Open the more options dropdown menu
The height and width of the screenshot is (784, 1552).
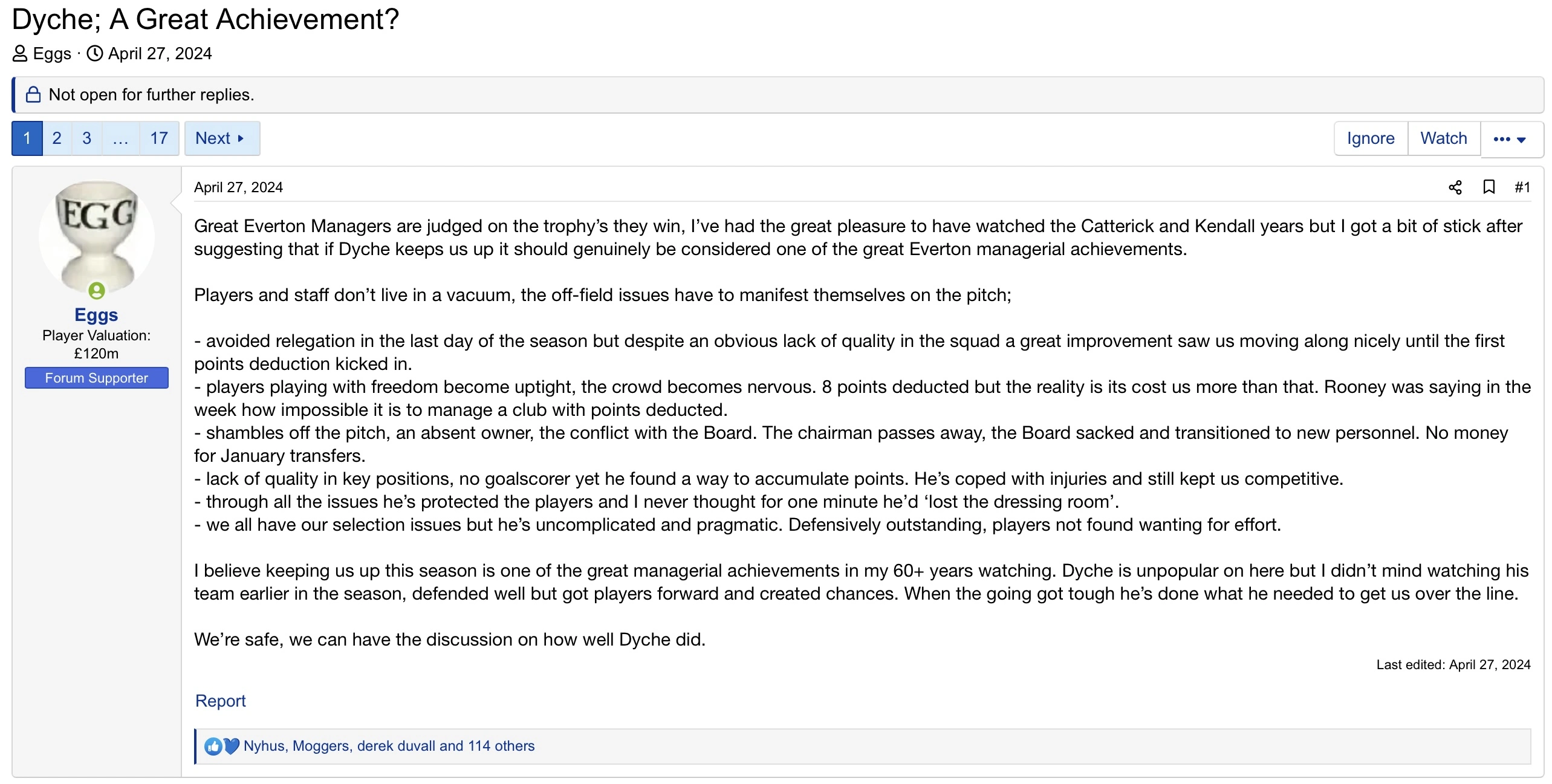1510,139
